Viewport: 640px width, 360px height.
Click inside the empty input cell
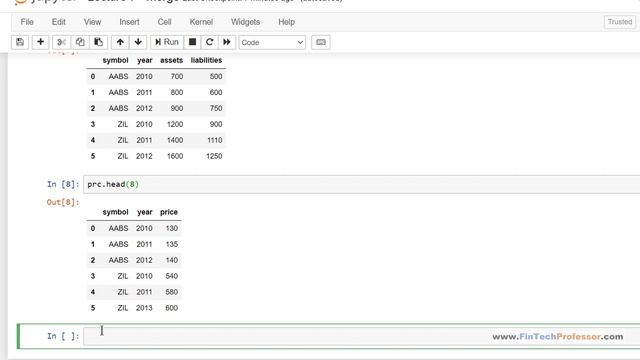[x=362, y=336]
